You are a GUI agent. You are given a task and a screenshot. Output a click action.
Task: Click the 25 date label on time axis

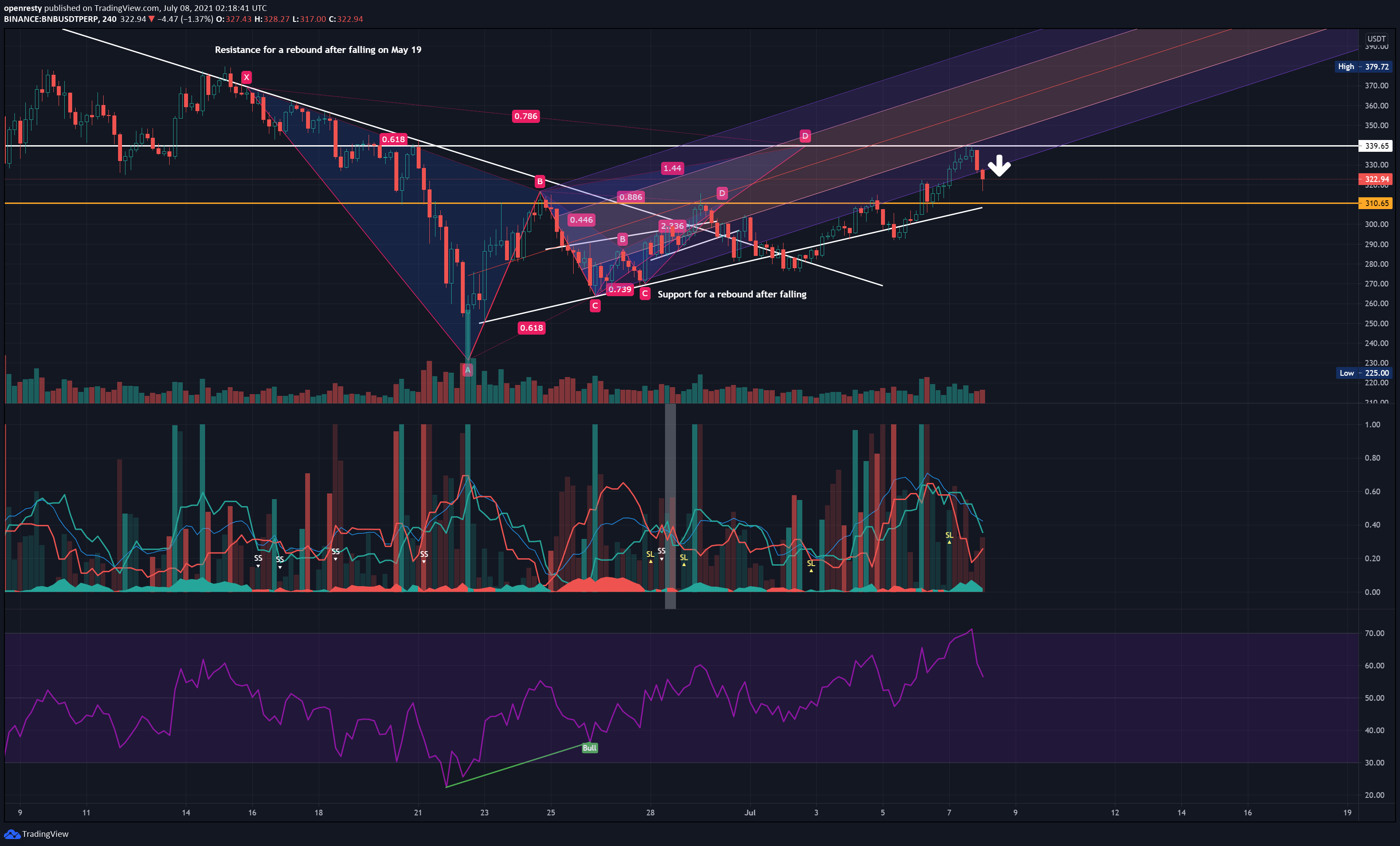(550, 812)
